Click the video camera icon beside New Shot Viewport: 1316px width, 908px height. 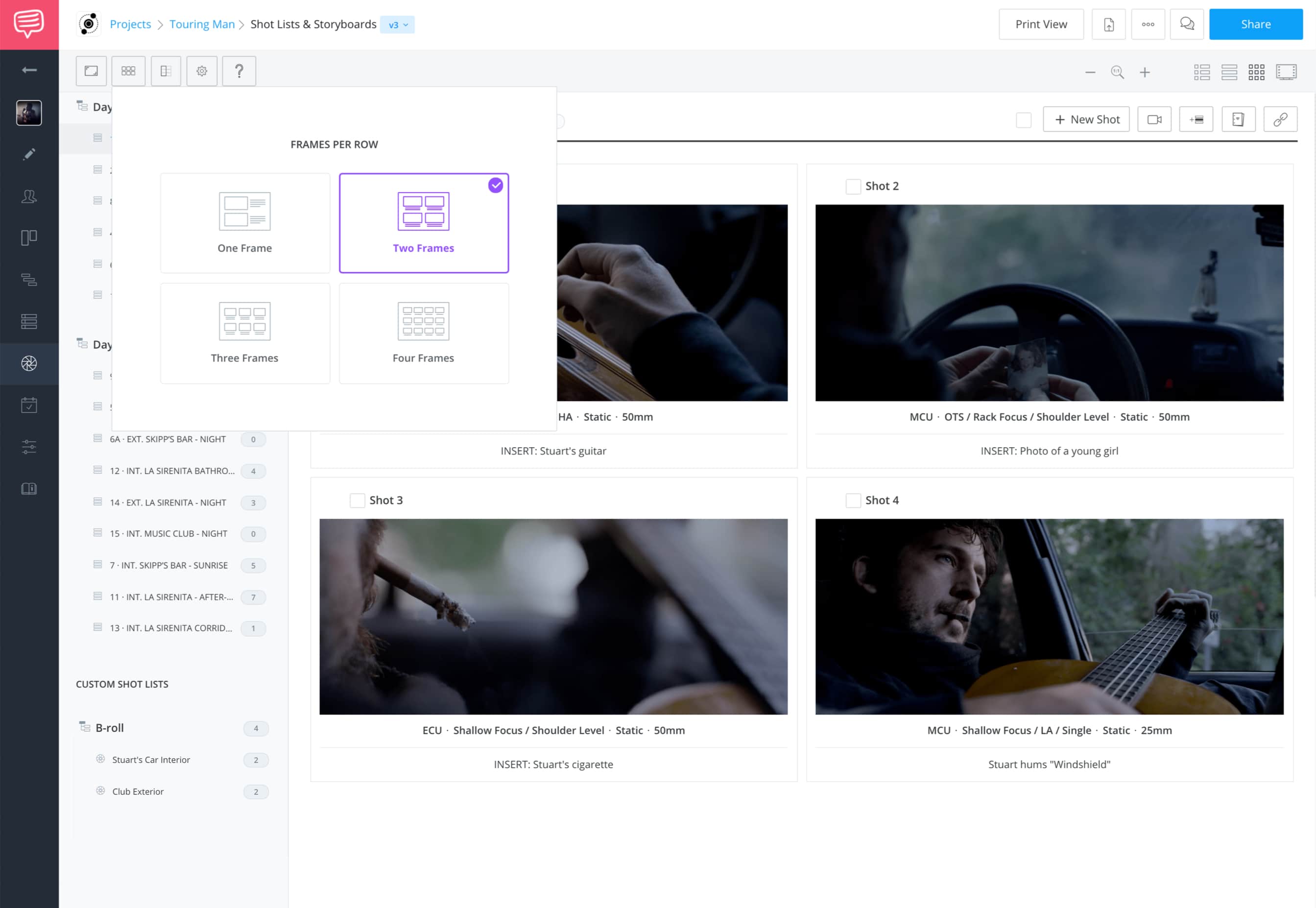tap(1154, 119)
